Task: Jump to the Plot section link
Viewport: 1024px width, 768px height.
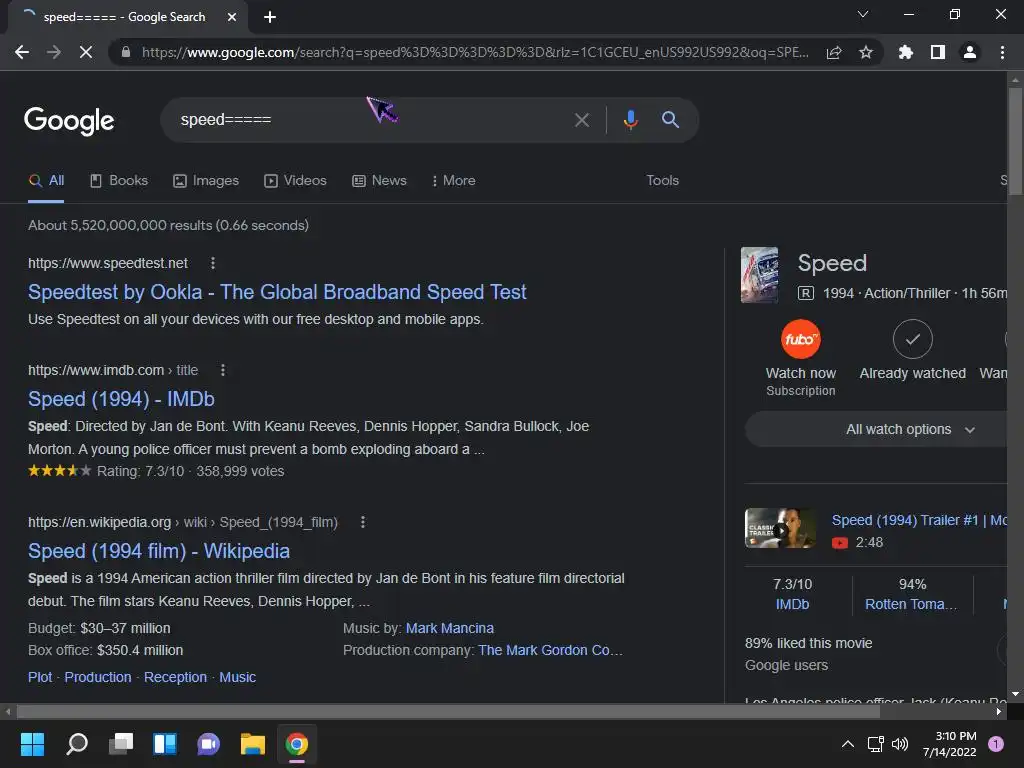Action: (40, 677)
